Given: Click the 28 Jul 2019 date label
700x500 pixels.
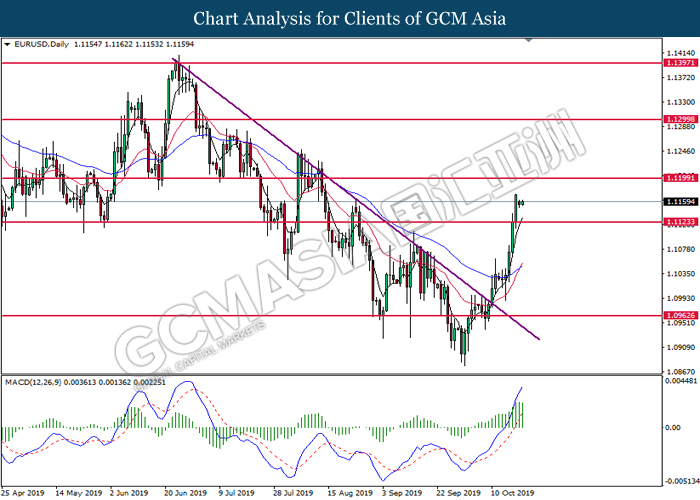Looking at the screenshot, I should coord(293,493).
